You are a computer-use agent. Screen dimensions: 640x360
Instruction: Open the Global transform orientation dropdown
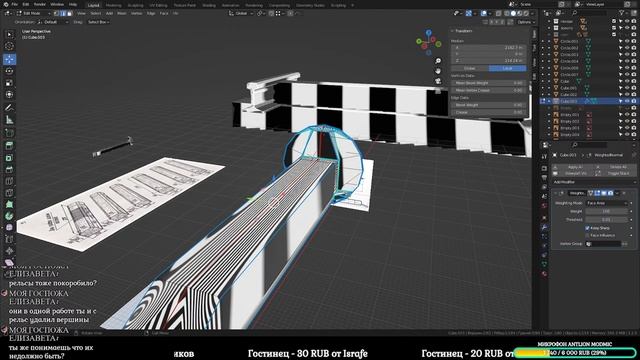click(241, 13)
